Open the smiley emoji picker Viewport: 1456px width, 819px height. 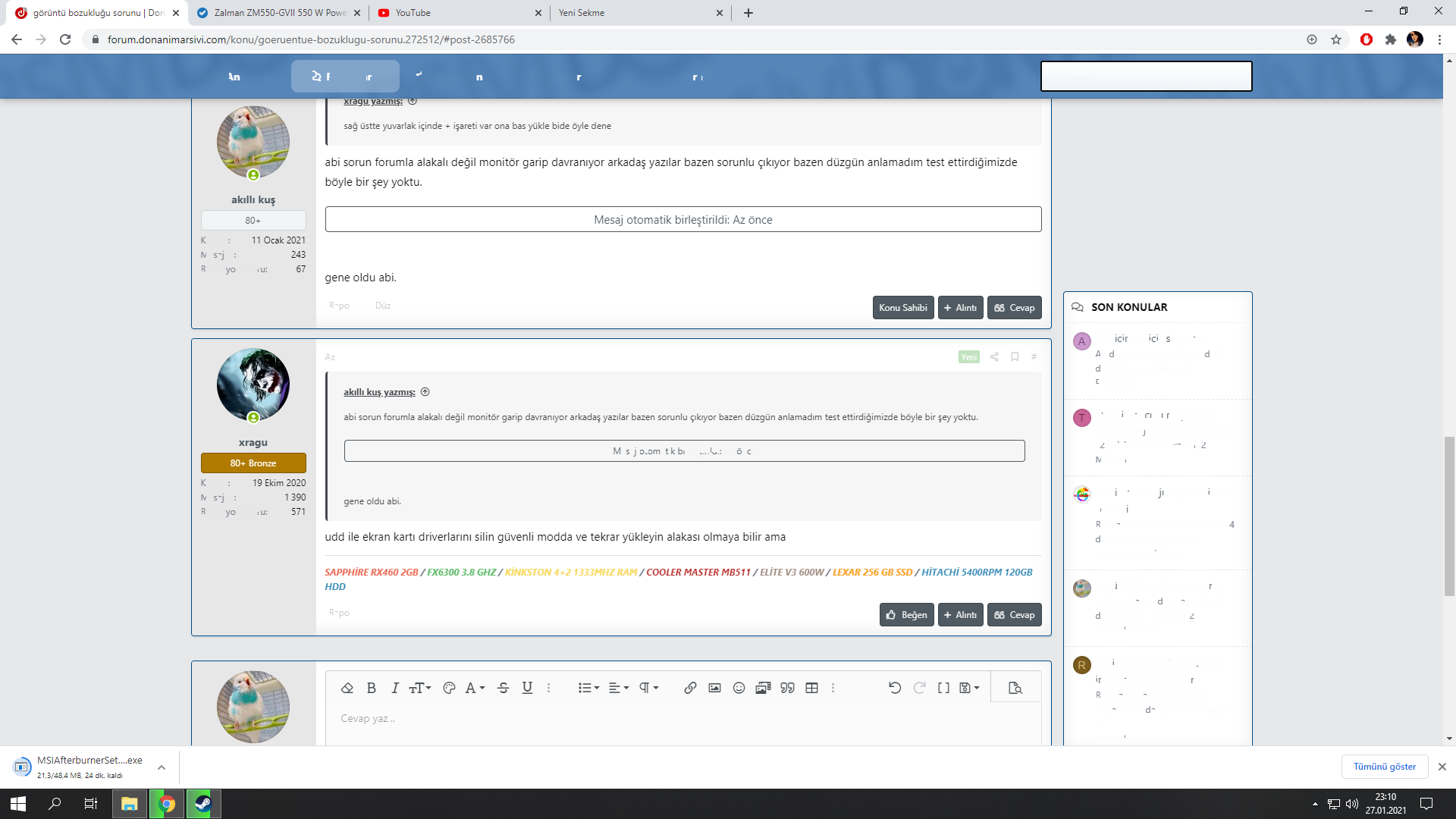click(739, 688)
